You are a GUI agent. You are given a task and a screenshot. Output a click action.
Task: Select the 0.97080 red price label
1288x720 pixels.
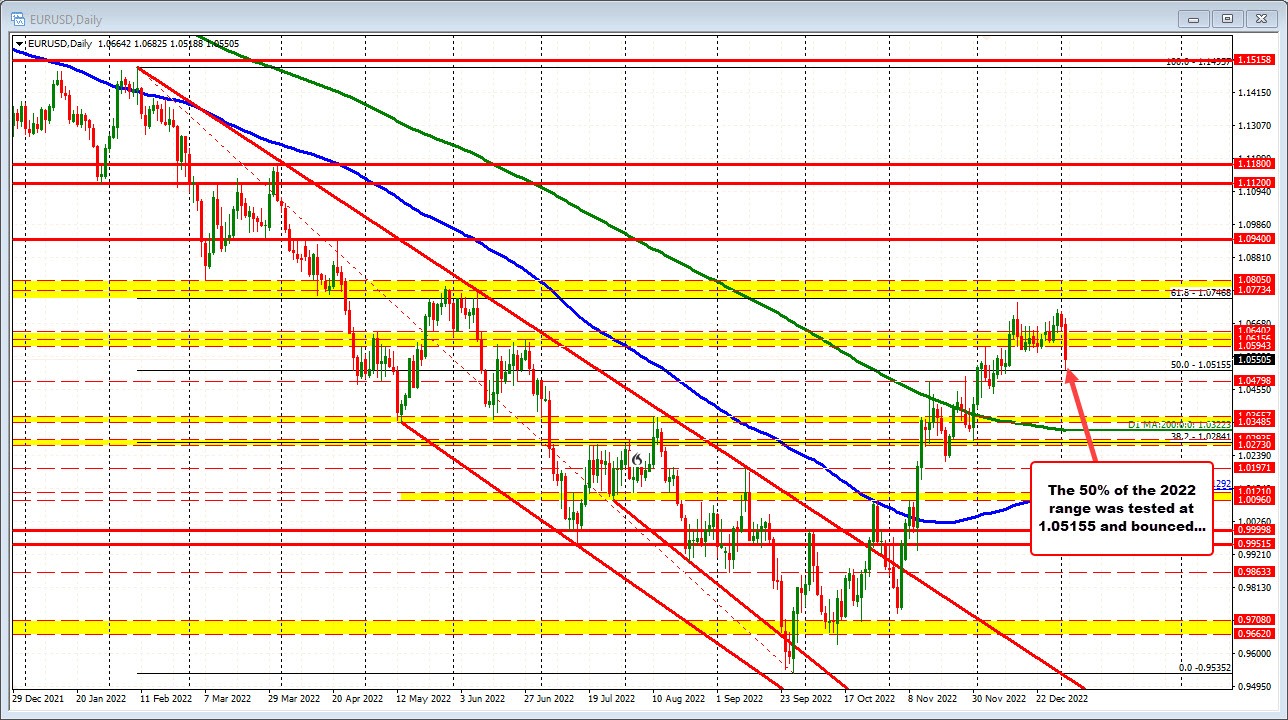(x=1254, y=620)
